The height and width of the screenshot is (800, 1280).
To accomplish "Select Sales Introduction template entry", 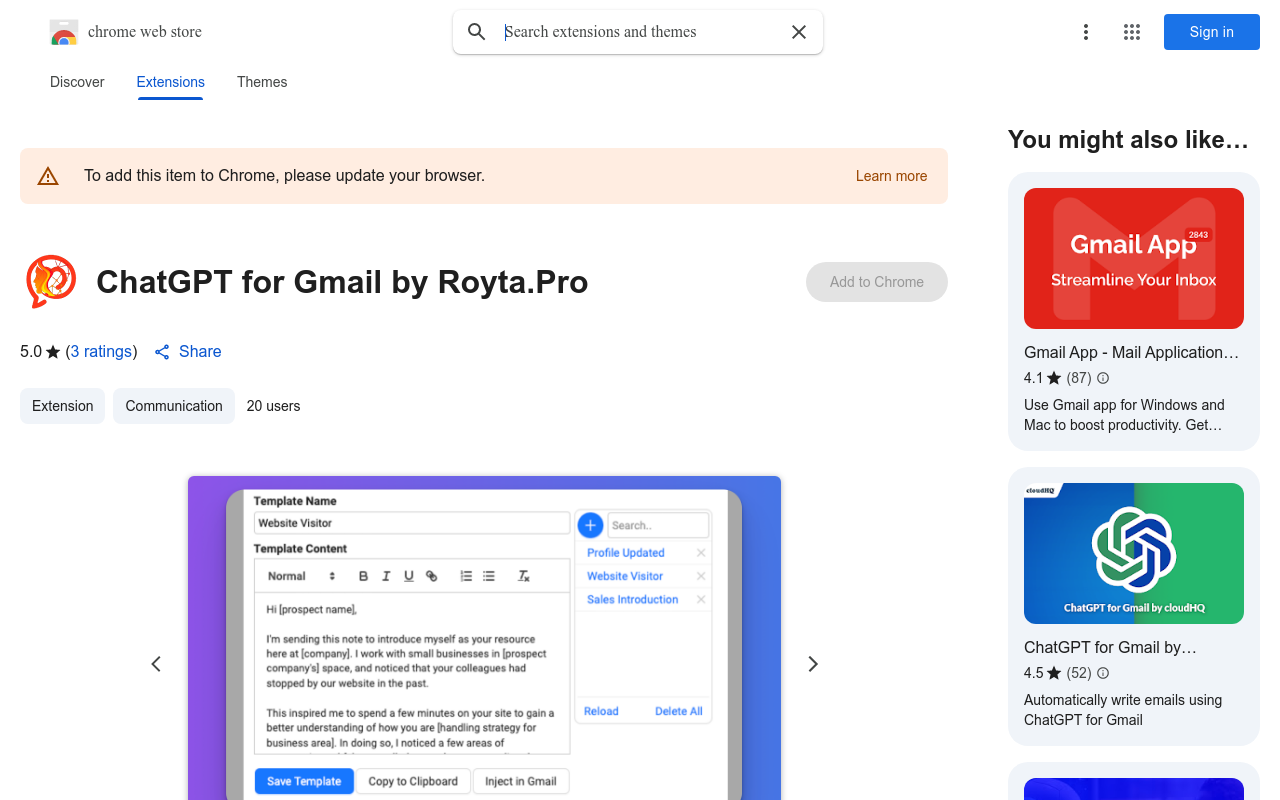I will point(633,600).
